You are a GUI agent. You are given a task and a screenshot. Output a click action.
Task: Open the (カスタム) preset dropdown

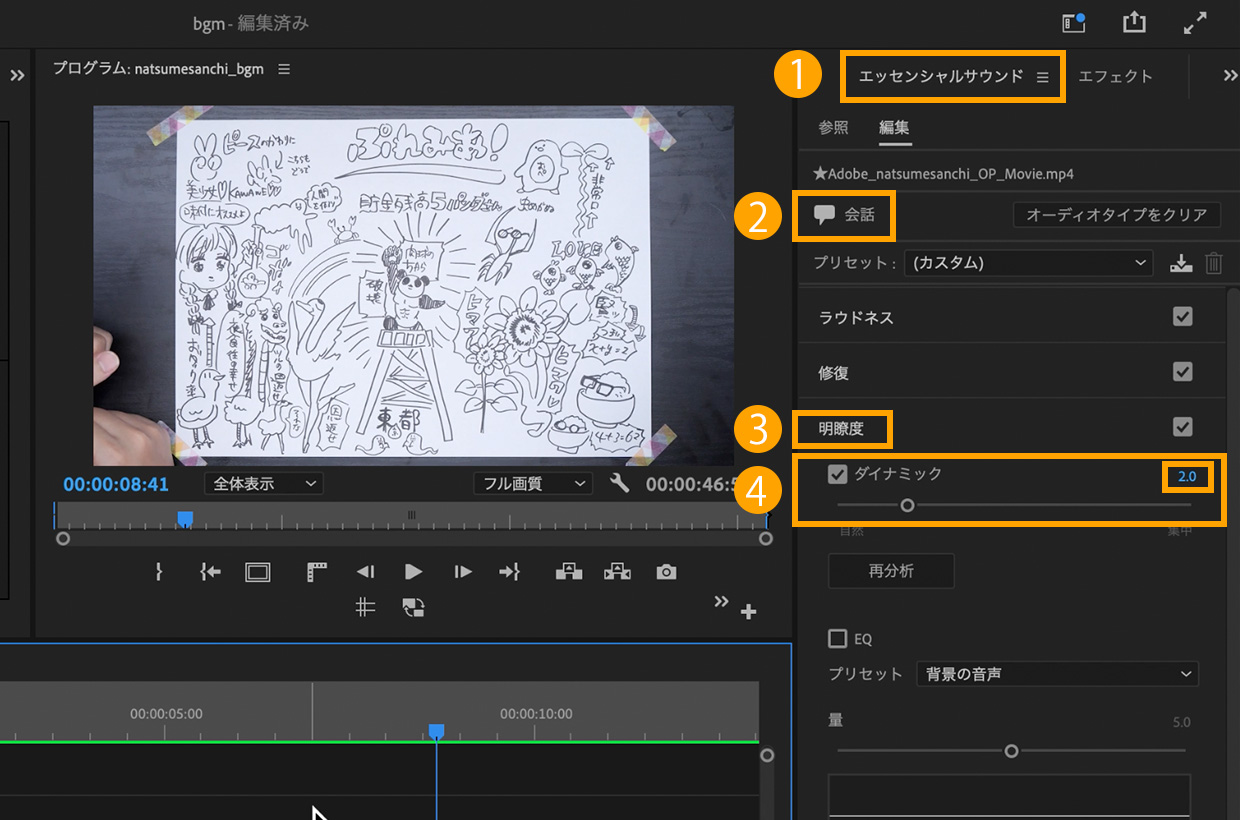1028,263
